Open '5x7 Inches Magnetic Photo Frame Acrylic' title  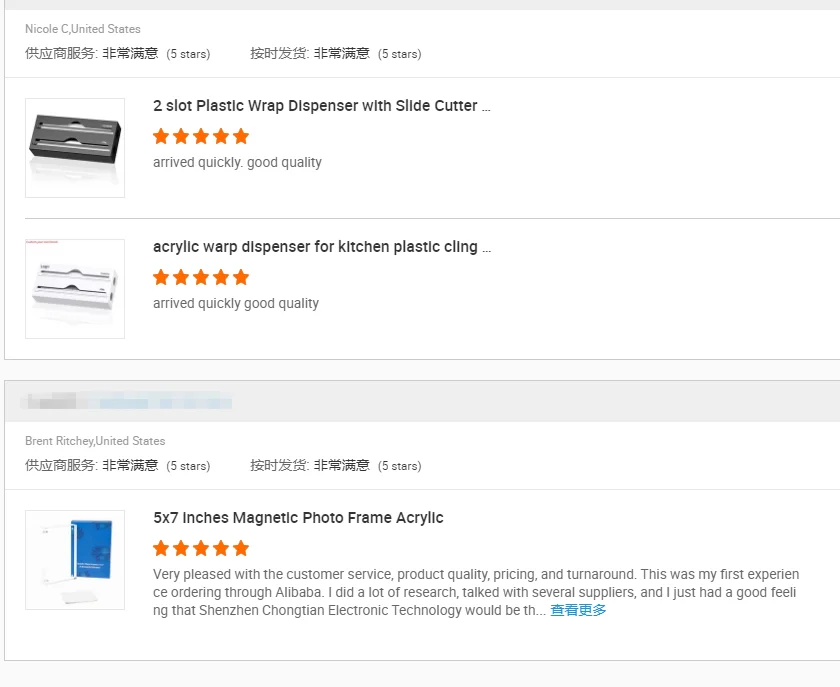pos(298,518)
